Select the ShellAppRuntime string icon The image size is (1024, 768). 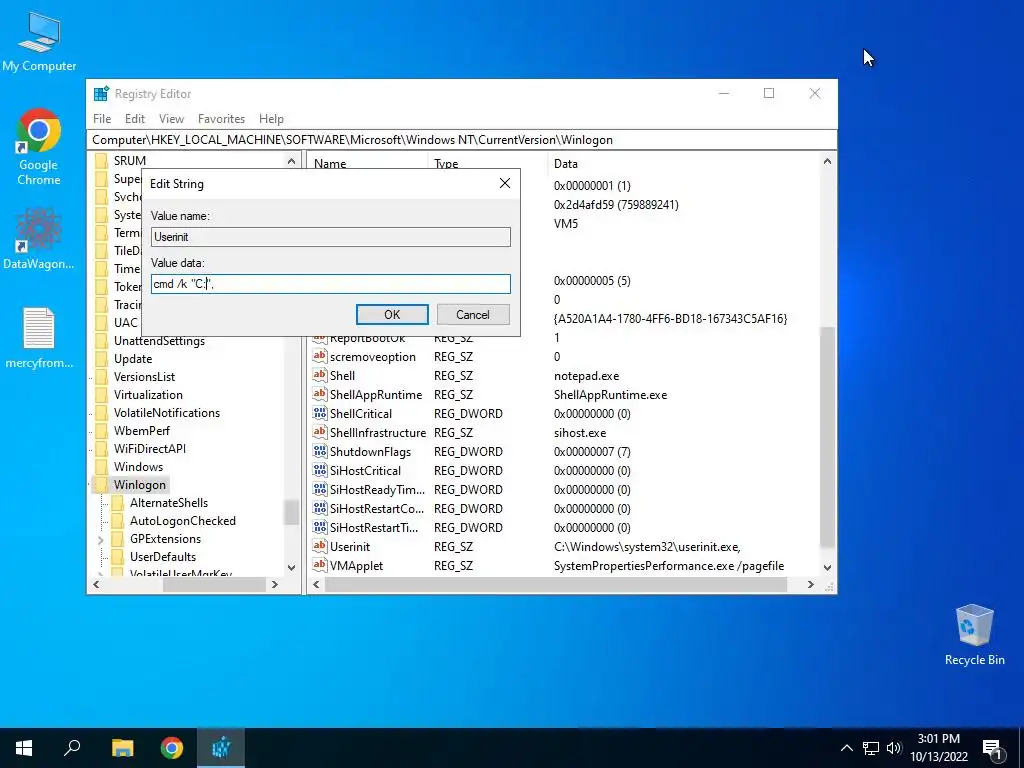pyautogui.click(x=319, y=394)
